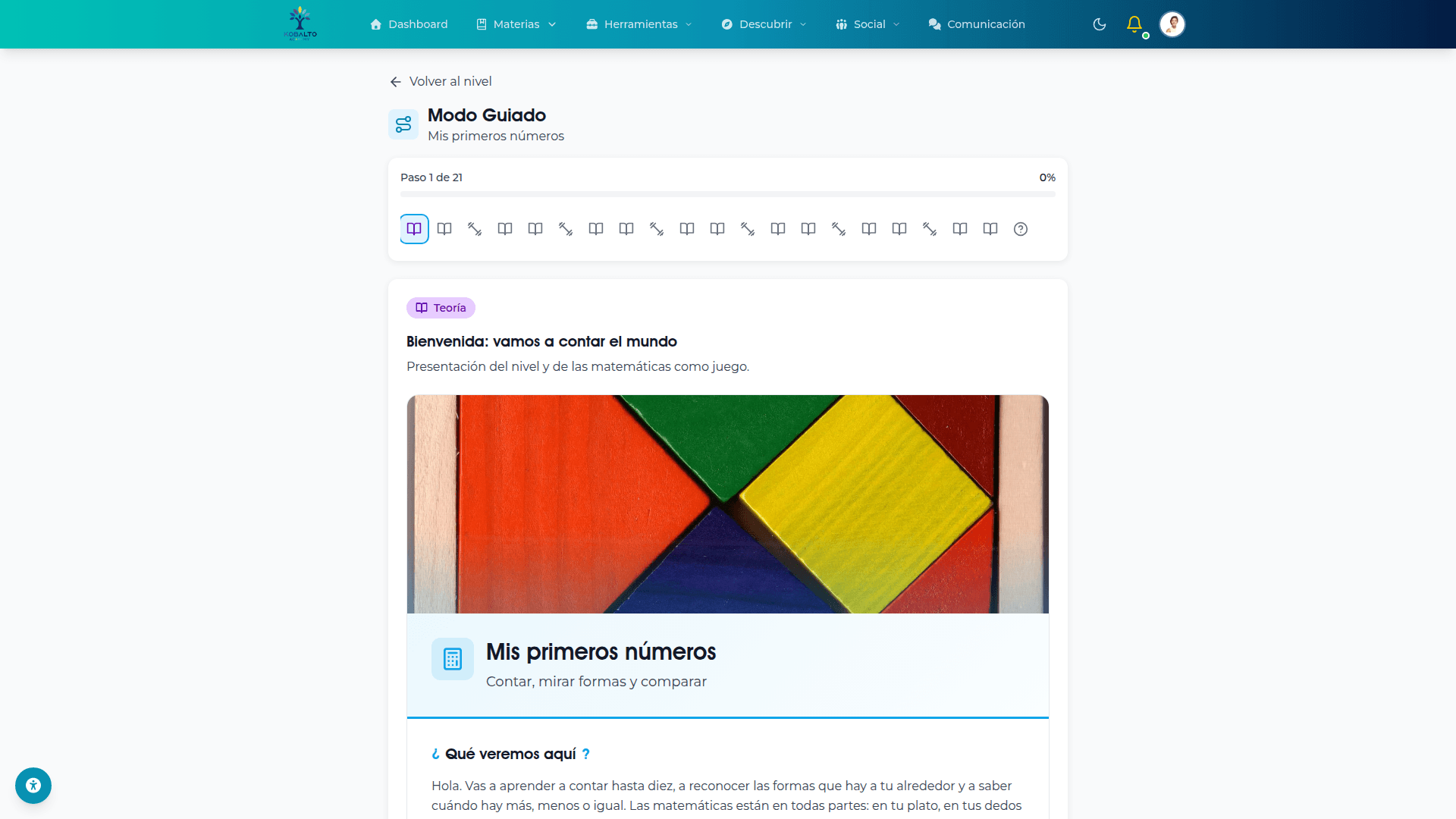
Task: Jump to step 6 practice icon
Action: (566, 229)
